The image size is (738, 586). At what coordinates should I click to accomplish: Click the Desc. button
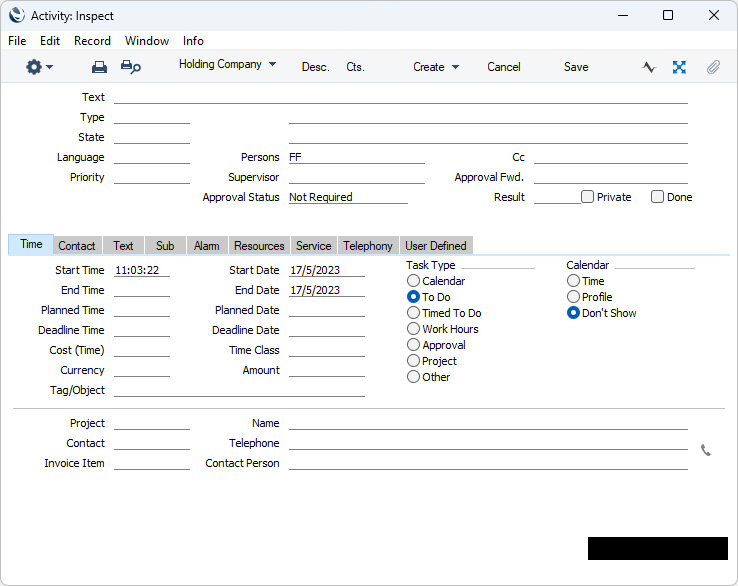(x=315, y=67)
